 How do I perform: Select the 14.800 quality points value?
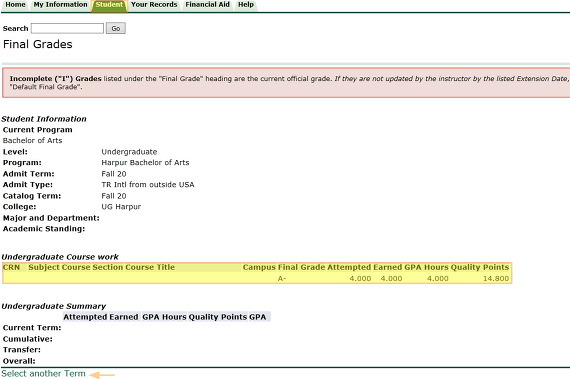(496, 279)
